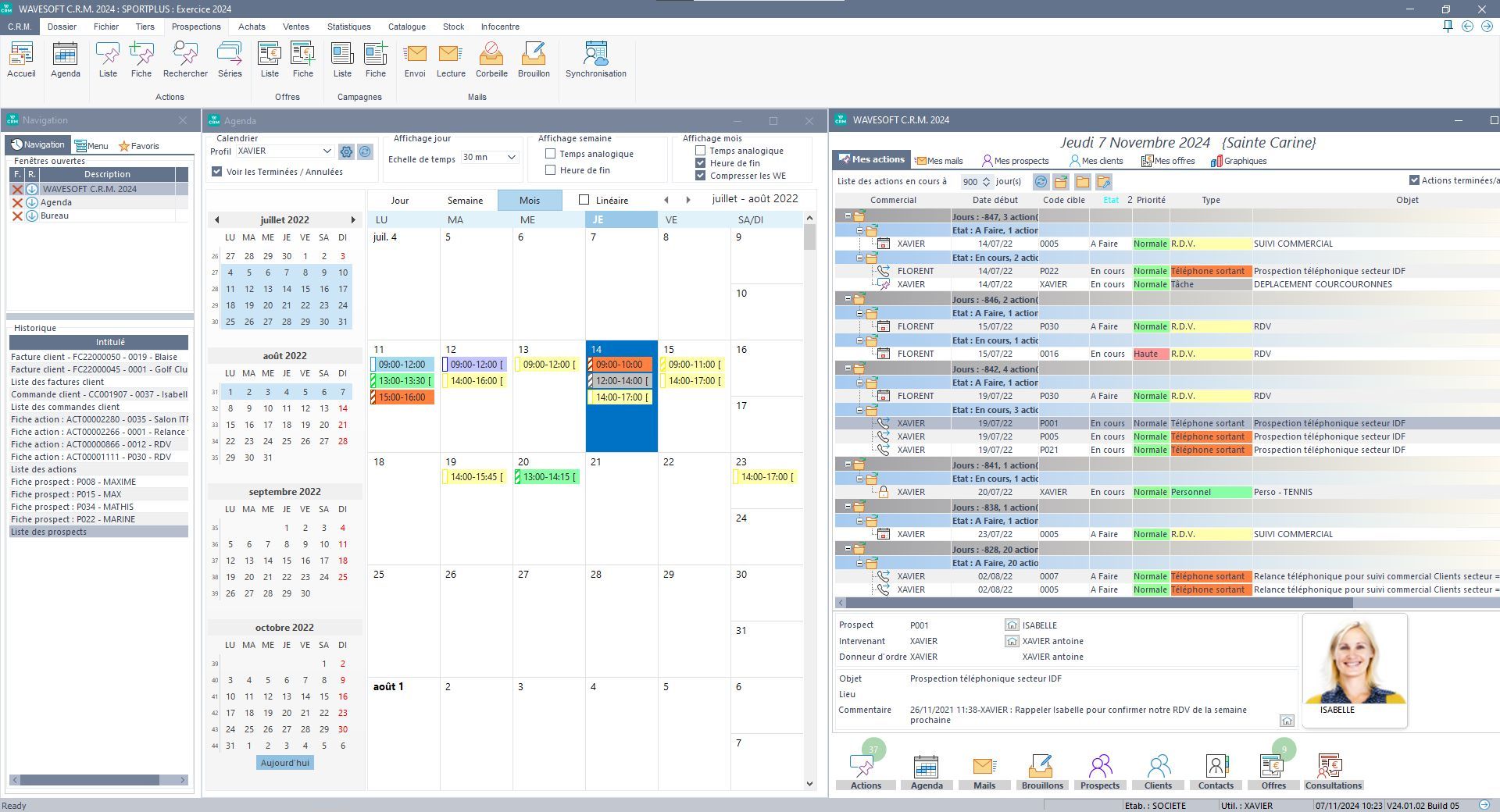Click the Prospects shortcut at the bottom
The width and height of the screenshot is (1500, 812).
(1100, 771)
